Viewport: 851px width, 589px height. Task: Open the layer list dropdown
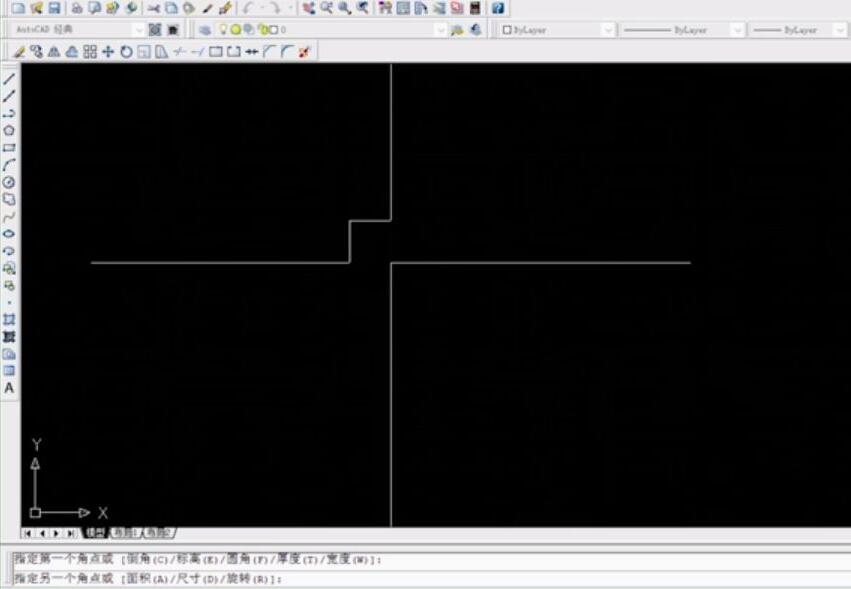[441, 30]
